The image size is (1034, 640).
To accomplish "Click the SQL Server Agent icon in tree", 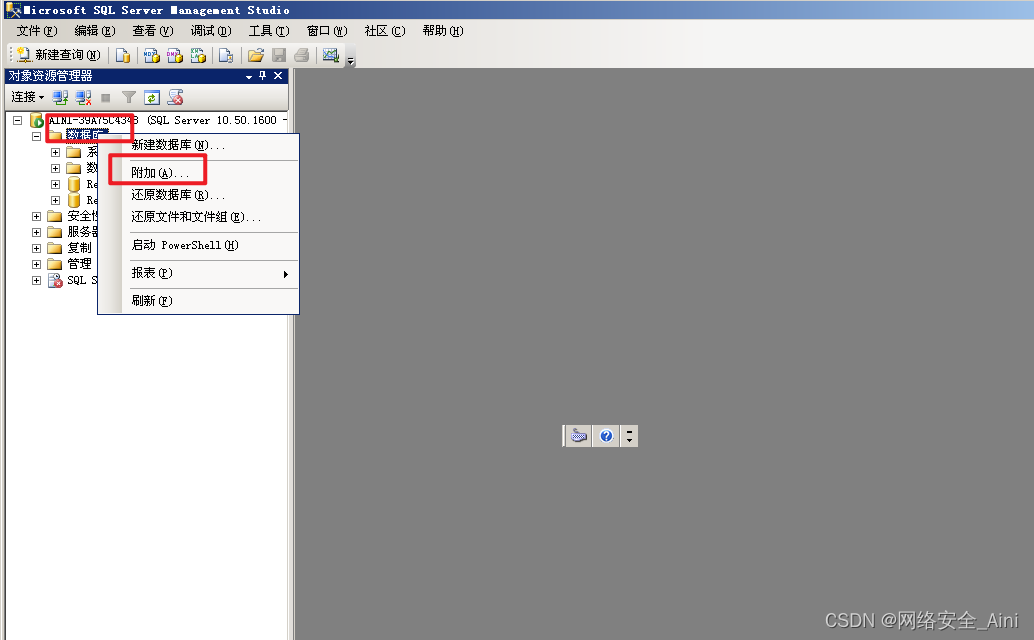I will point(55,280).
